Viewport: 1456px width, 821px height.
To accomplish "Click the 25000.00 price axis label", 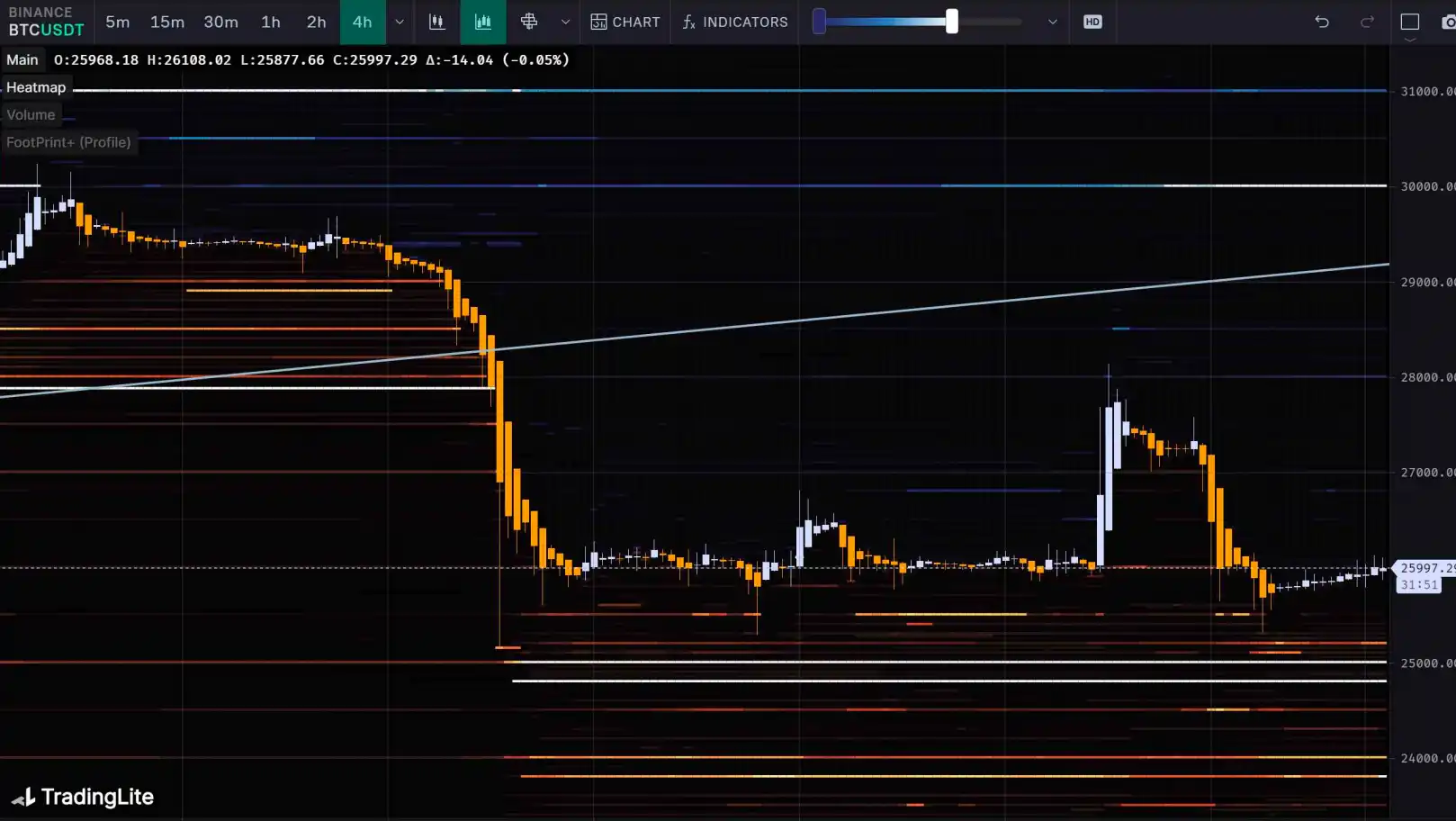I will point(1427,663).
